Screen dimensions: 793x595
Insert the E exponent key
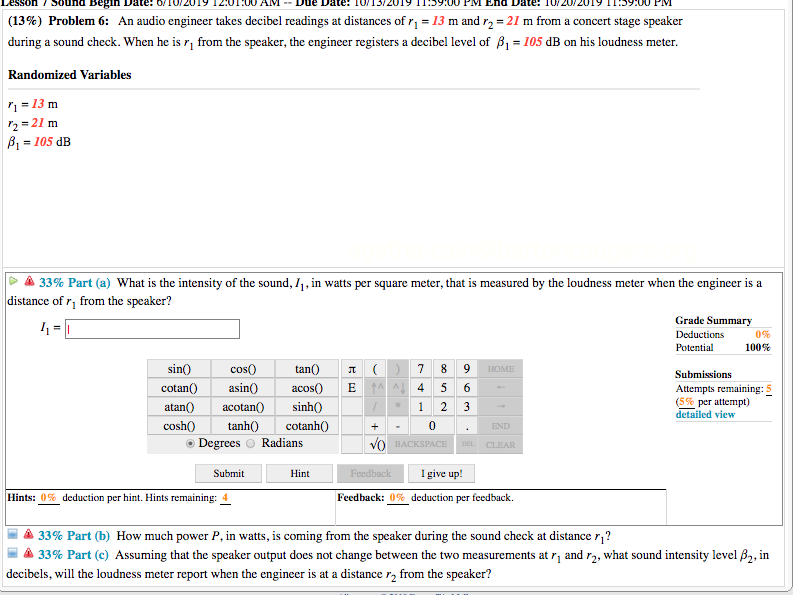[x=352, y=388]
